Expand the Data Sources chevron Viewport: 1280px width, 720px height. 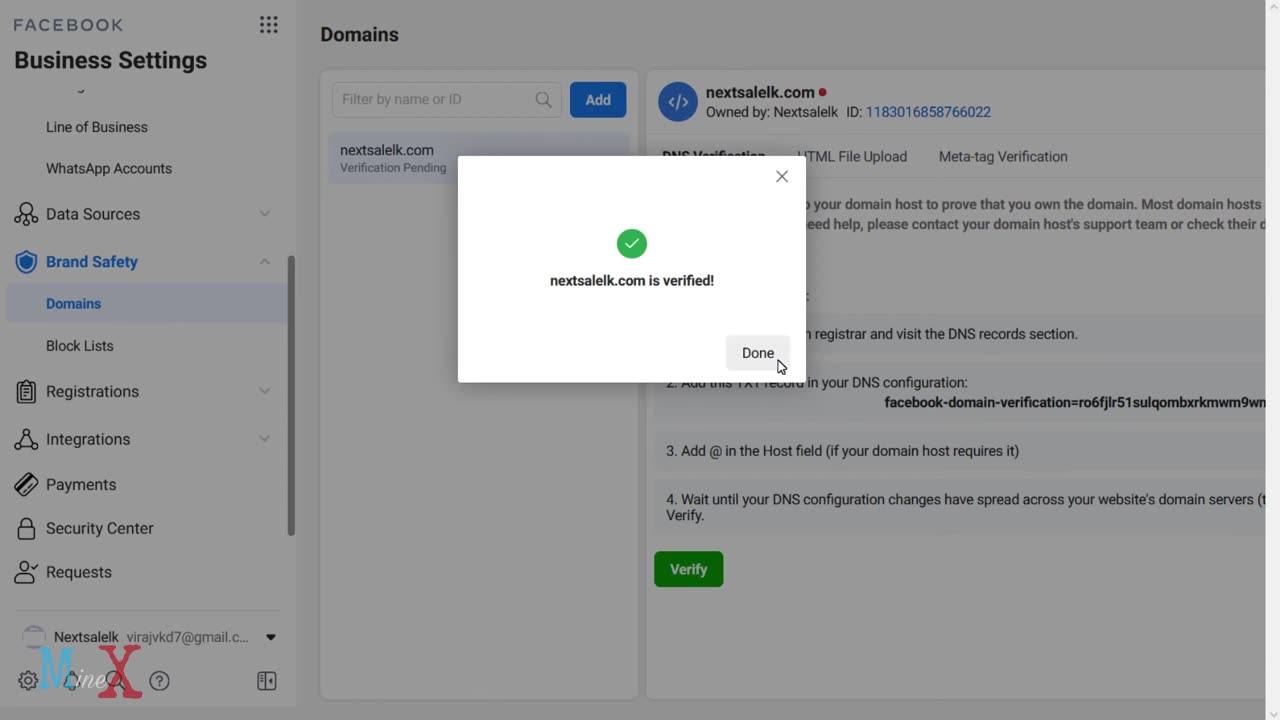265,214
